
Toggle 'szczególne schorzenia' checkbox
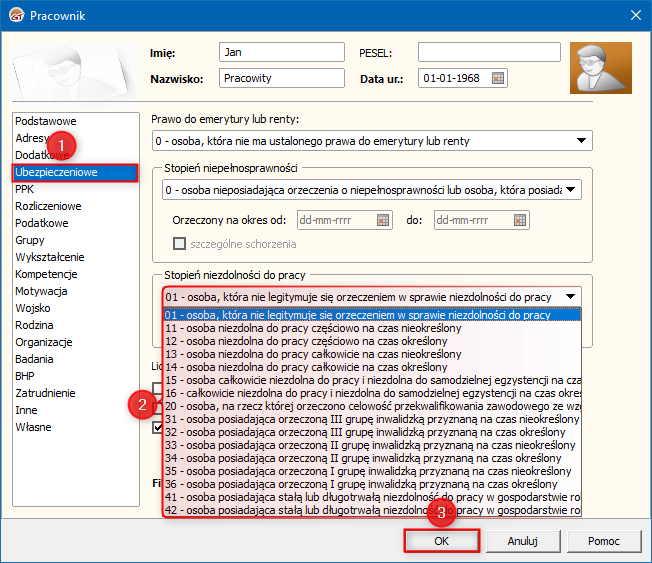click(x=179, y=244)
